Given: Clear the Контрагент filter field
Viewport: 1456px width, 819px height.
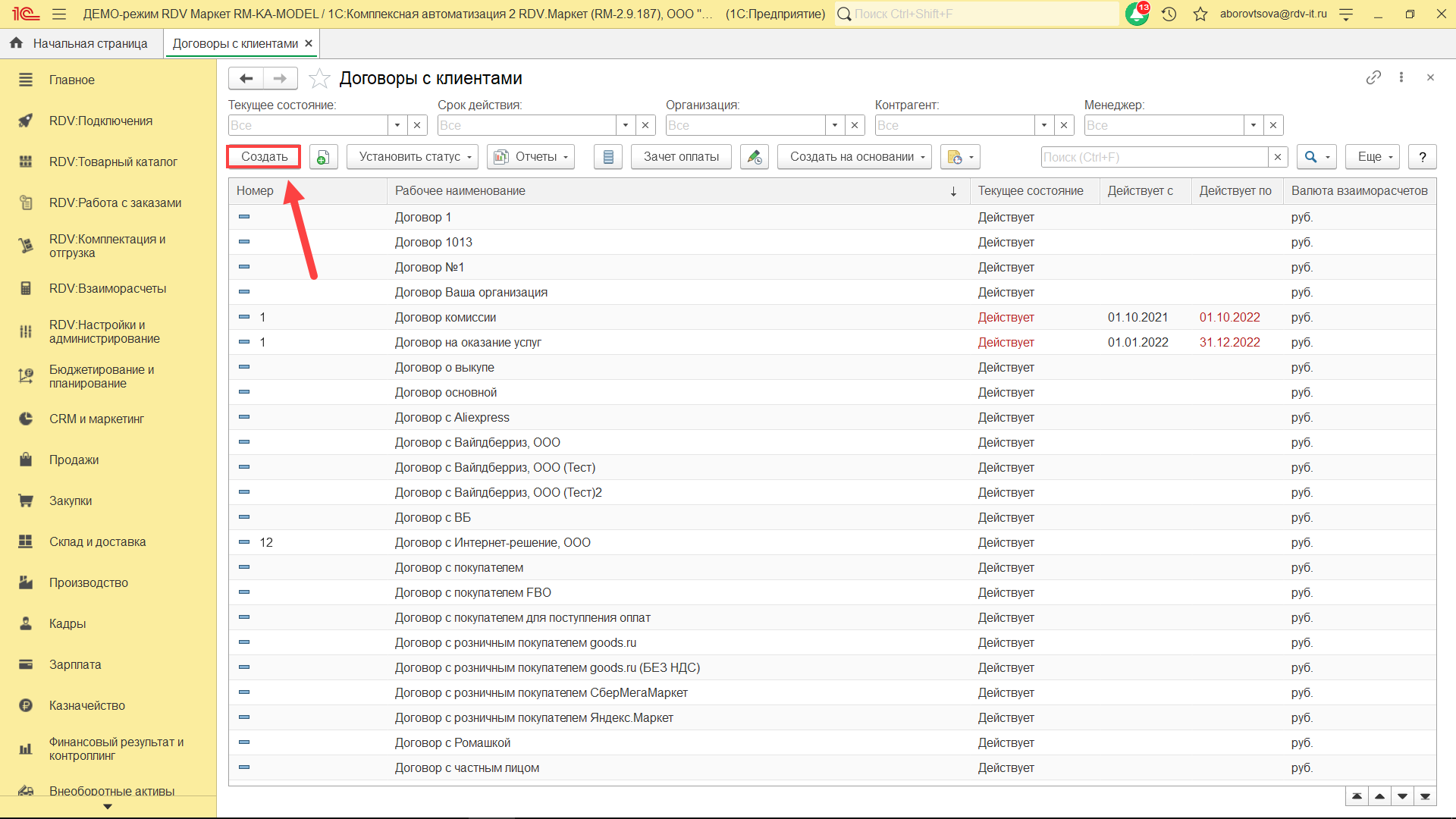Looking at the screenshot, I should point(1064,125).
